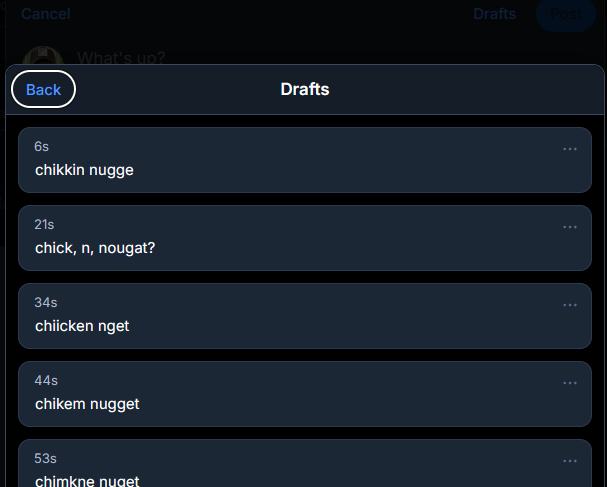Open the 'chikkin nugge' draft
Viewport: 607px width, 487px height.
(x=305, y=160)
